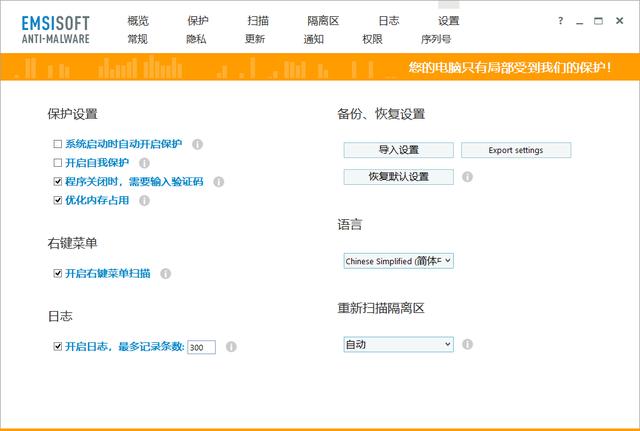Screen dimensions: 640x431
Task: Show info for 优化内存占用 option
Action: tap(144, 200)
